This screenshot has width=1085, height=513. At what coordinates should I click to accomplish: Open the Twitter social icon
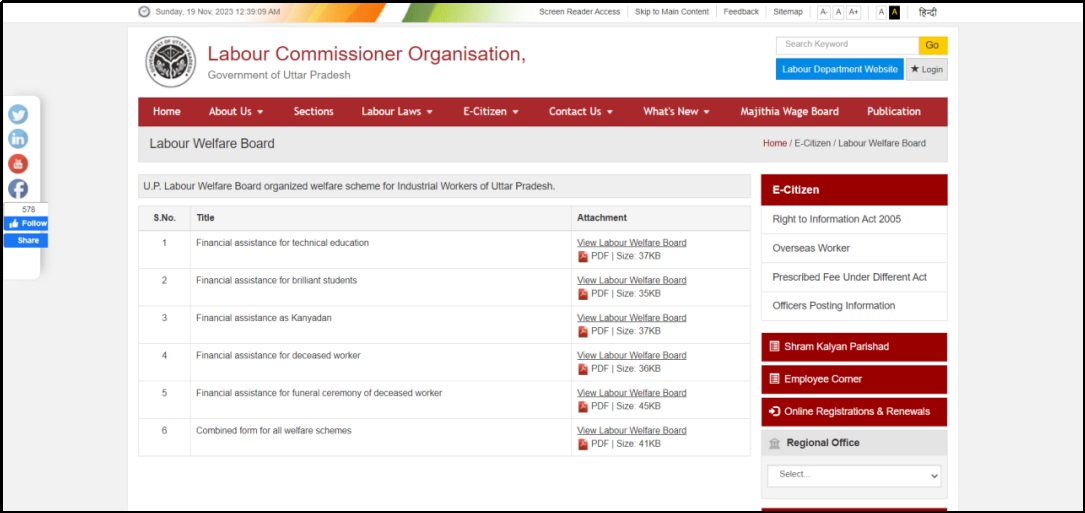(x=18, y=114)
